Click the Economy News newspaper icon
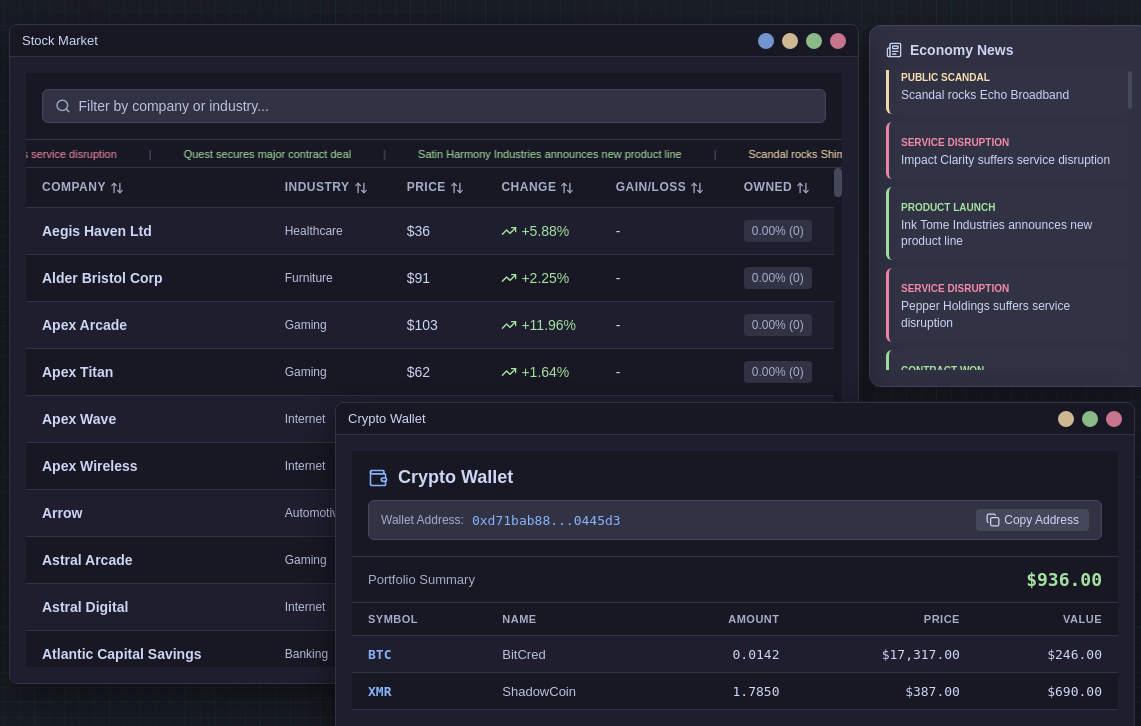 (x=894, y=50)
